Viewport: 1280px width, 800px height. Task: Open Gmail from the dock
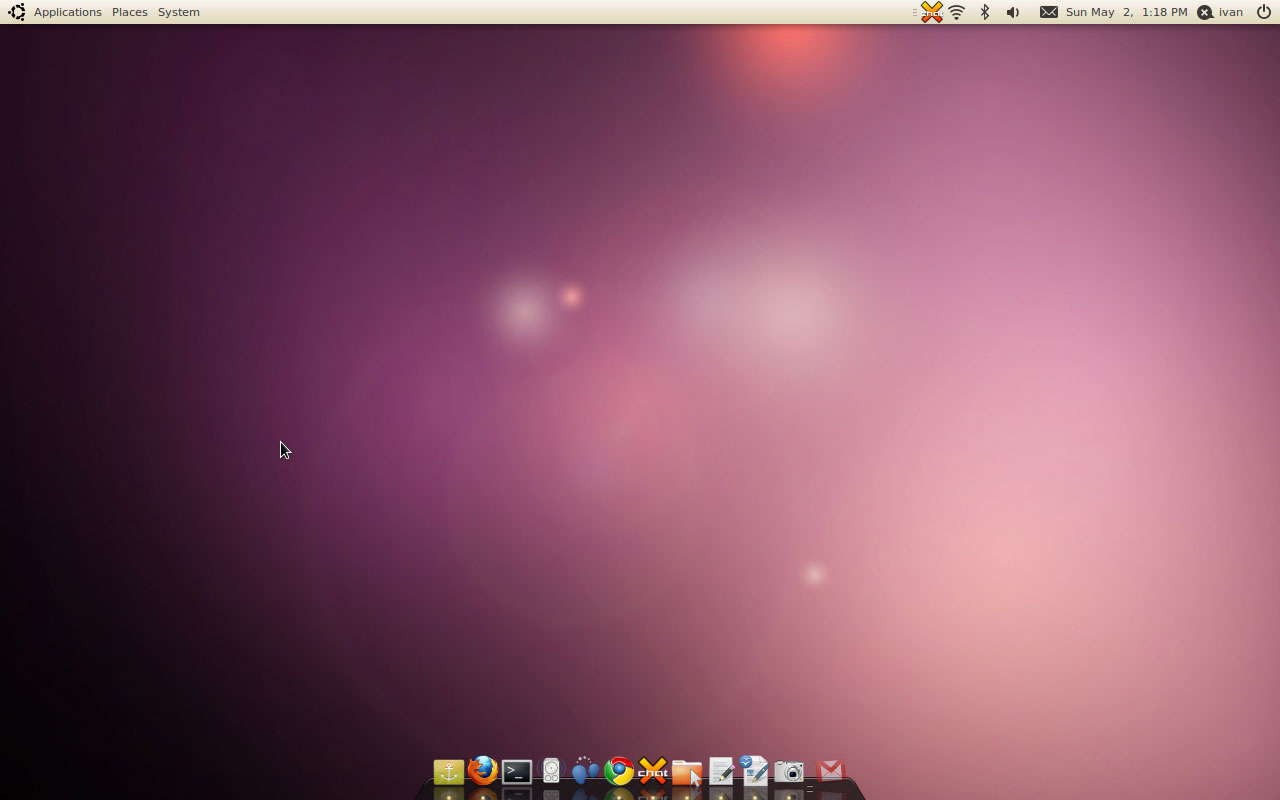click(830, 771)
